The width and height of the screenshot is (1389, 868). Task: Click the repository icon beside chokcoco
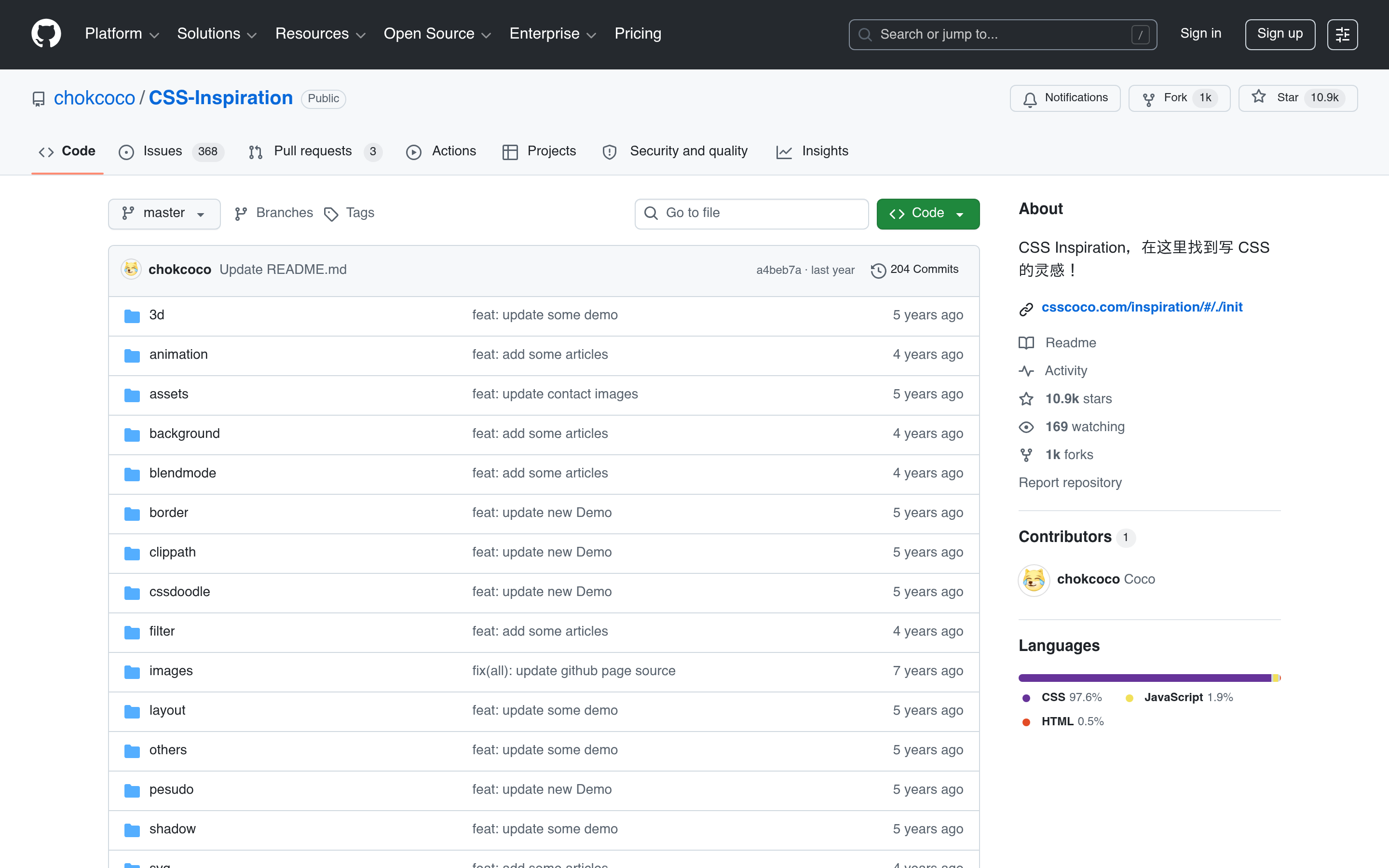point(39,99)
